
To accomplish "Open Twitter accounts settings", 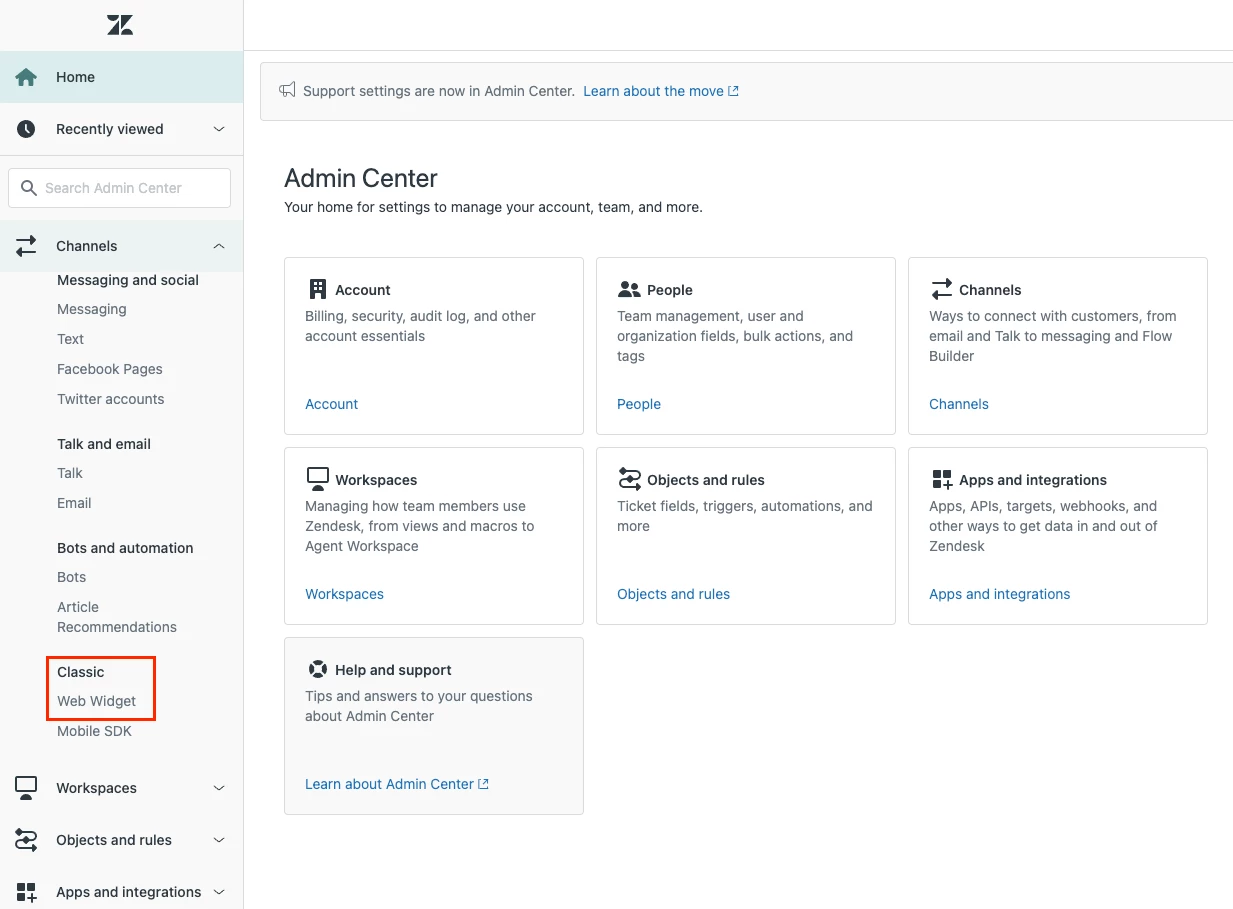I will pyautogui.click(x=110, y=399).
